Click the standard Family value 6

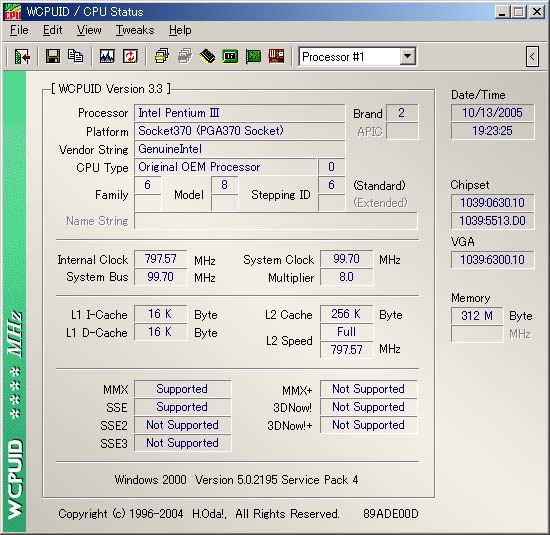(x=148, y=185)
